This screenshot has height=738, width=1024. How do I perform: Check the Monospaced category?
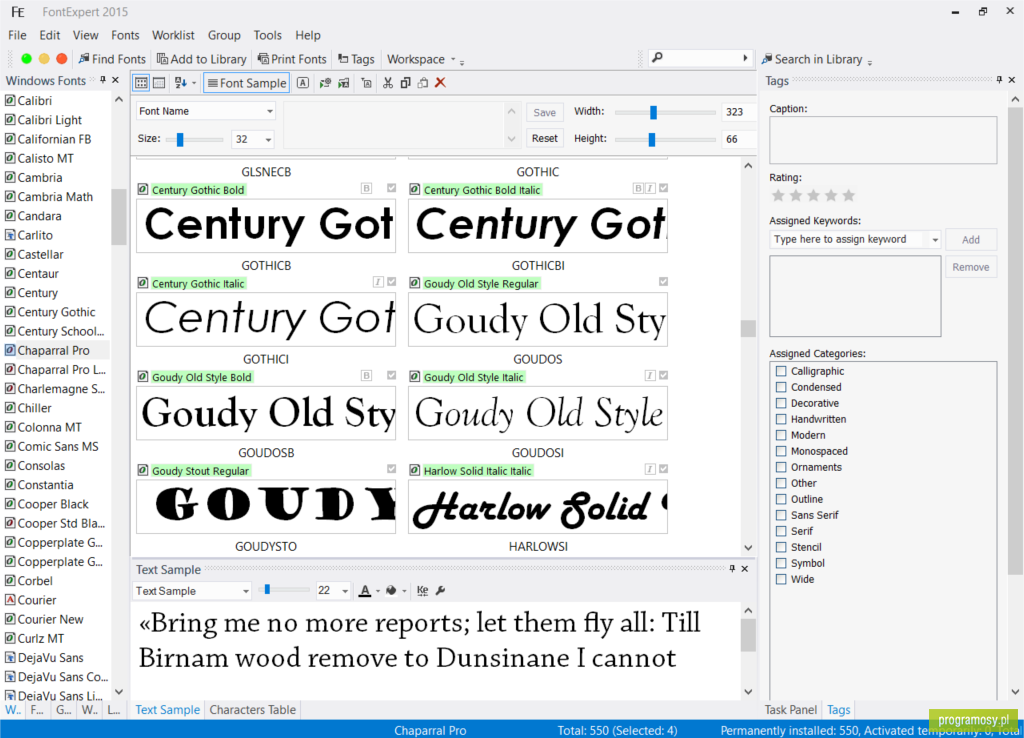point(781,451)
